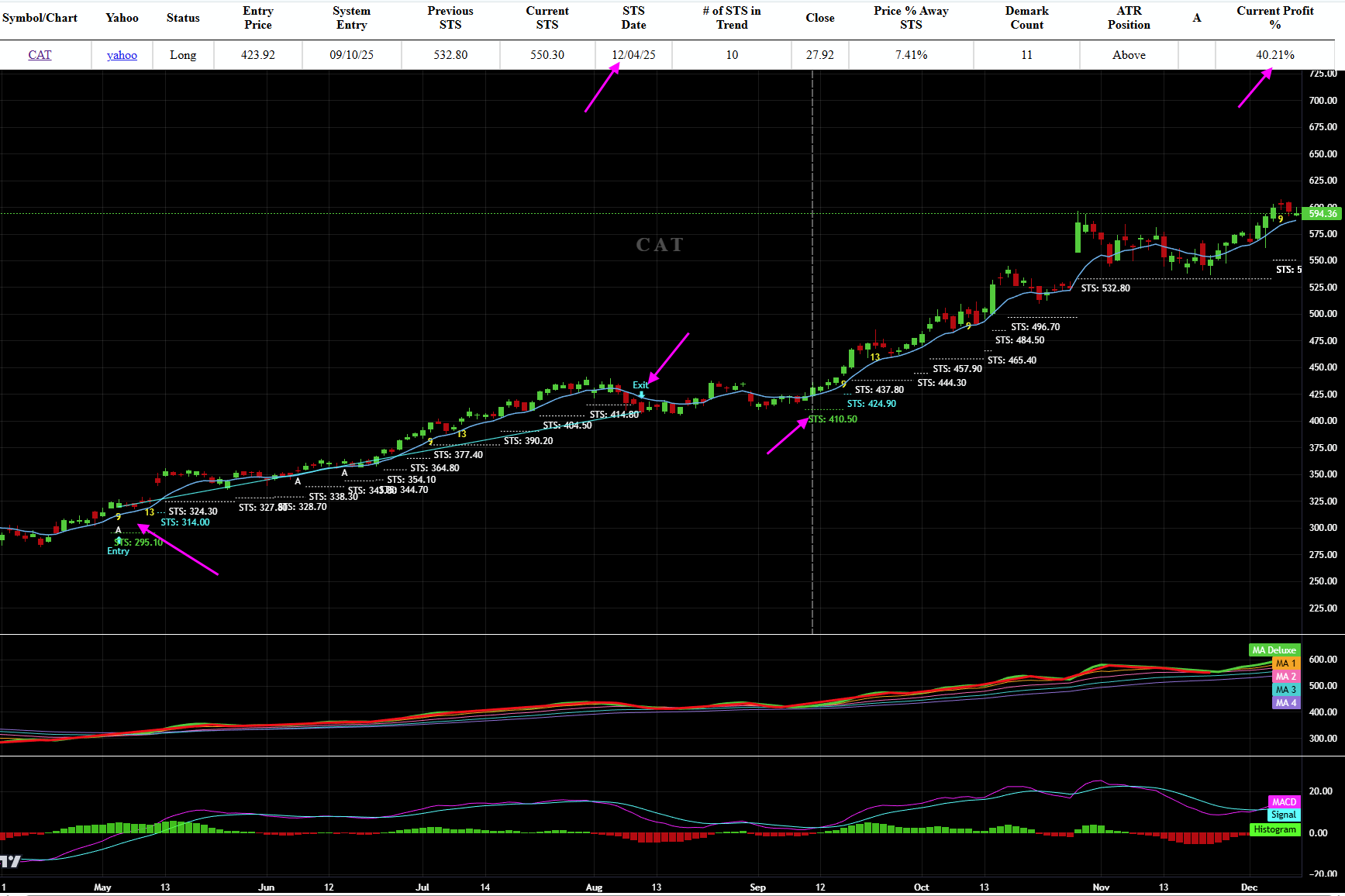This screenshot has width=1345, height=896.
Task: Select the teal MA 3 legend tag
Action: [x=1285, y=690]
